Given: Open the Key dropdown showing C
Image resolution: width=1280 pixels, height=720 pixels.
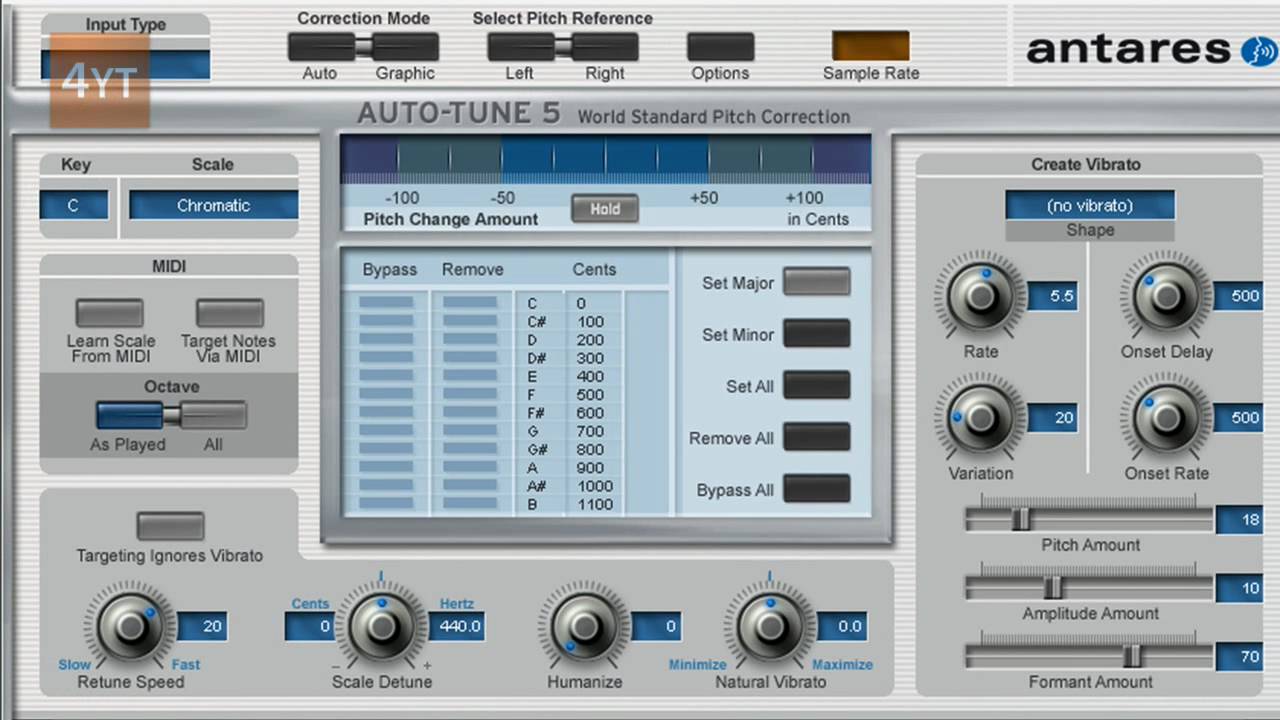Looking at the screenshot, I should [x=74, y=205].
